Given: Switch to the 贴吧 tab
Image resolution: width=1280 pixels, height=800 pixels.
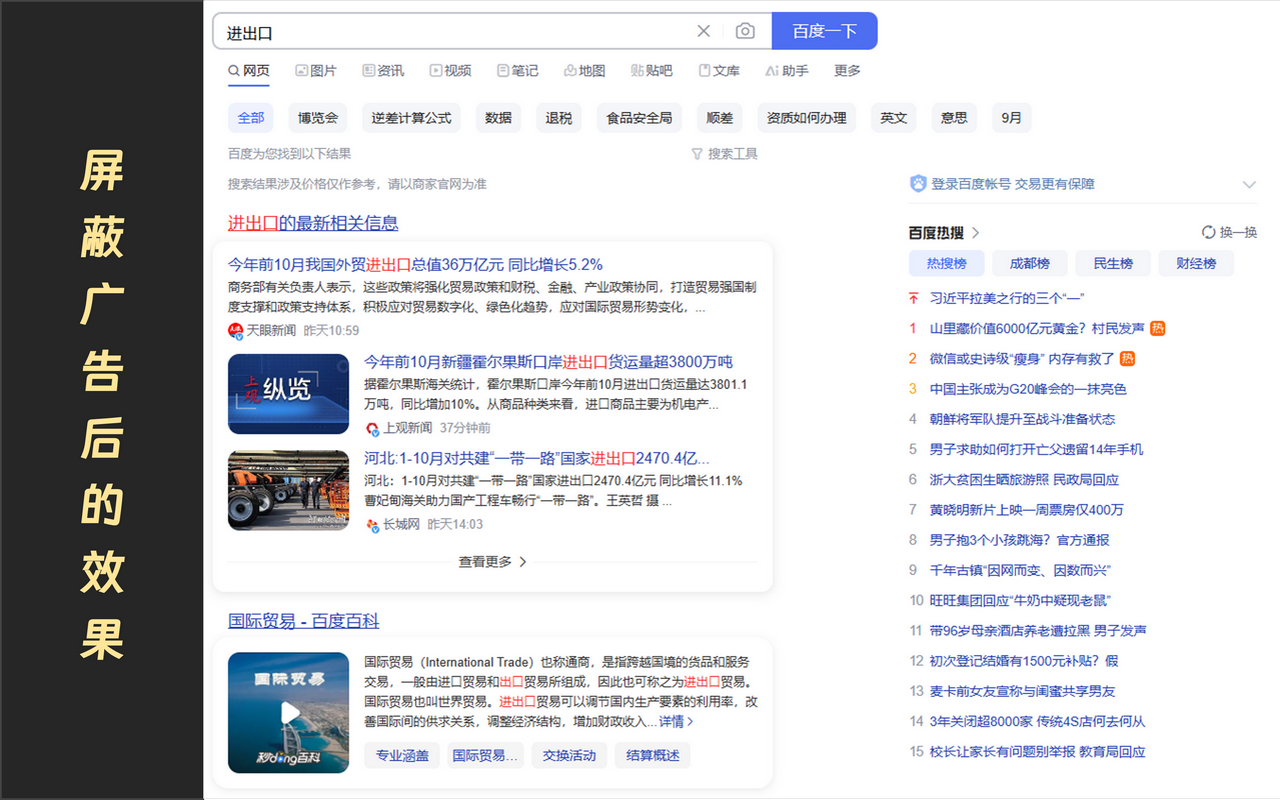Looking at the screenshot, I should [x=657, y=70].
